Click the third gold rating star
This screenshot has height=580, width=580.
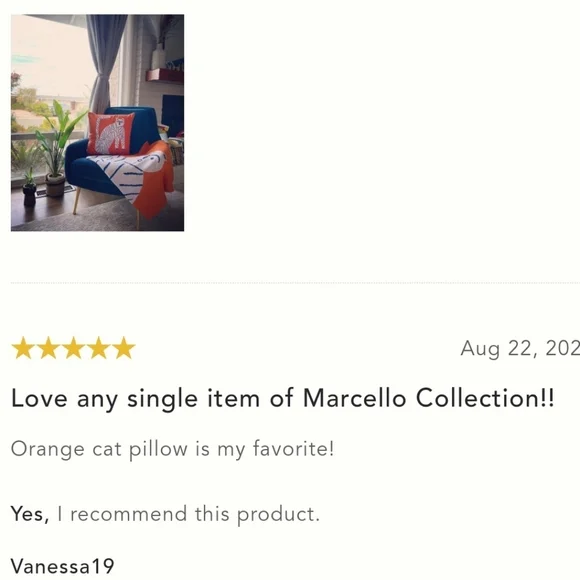pos(73,348)
